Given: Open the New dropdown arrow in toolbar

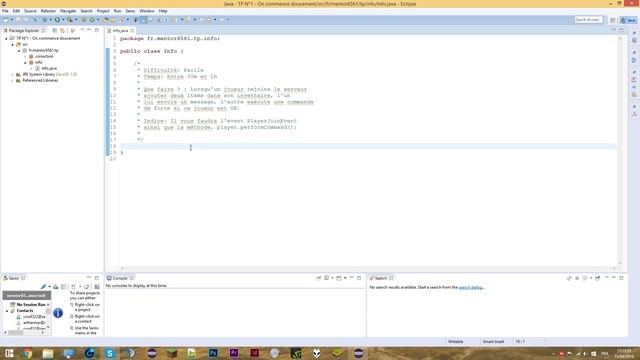Looking at the screenshot, I should (12, 20).
